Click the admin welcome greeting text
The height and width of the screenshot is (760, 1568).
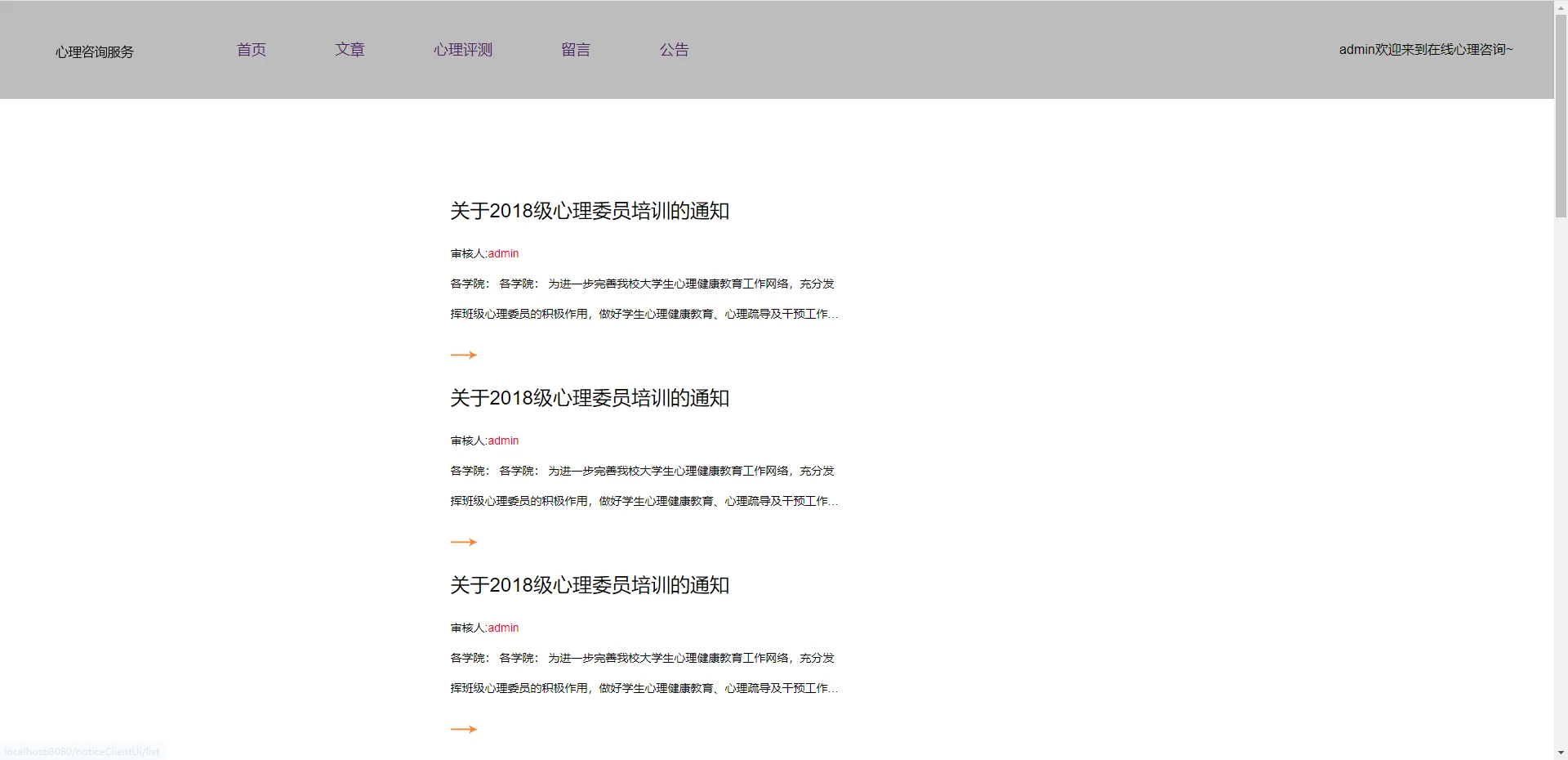pyautogui.click(x=1425, y=49)
